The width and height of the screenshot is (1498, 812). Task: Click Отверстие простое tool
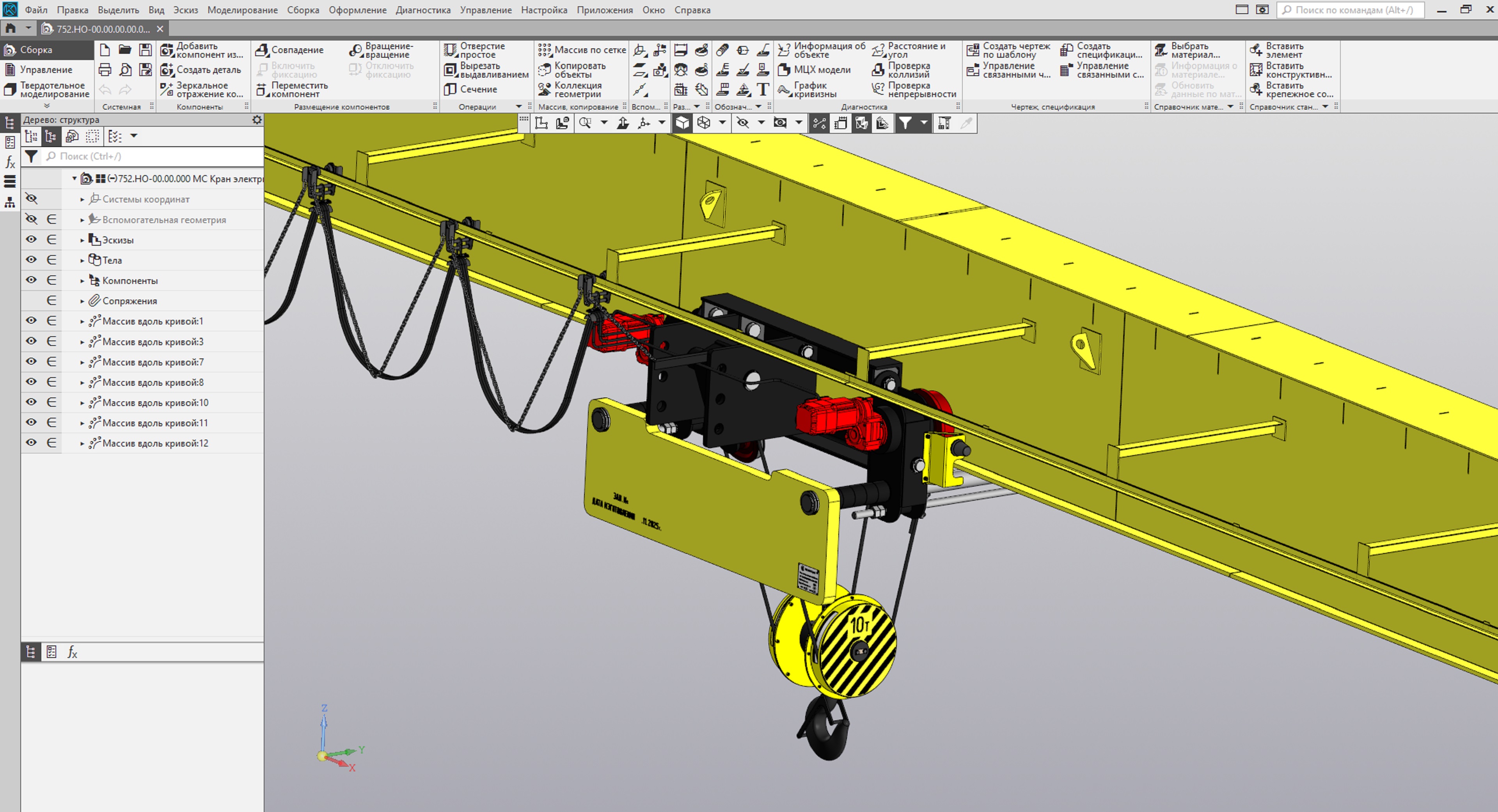coord(450,50)
